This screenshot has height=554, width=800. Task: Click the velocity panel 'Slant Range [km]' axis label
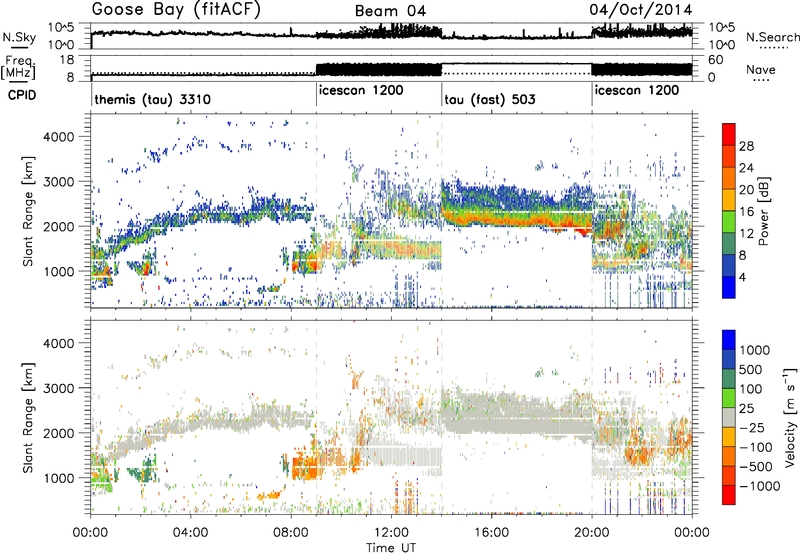pos(28,417)
